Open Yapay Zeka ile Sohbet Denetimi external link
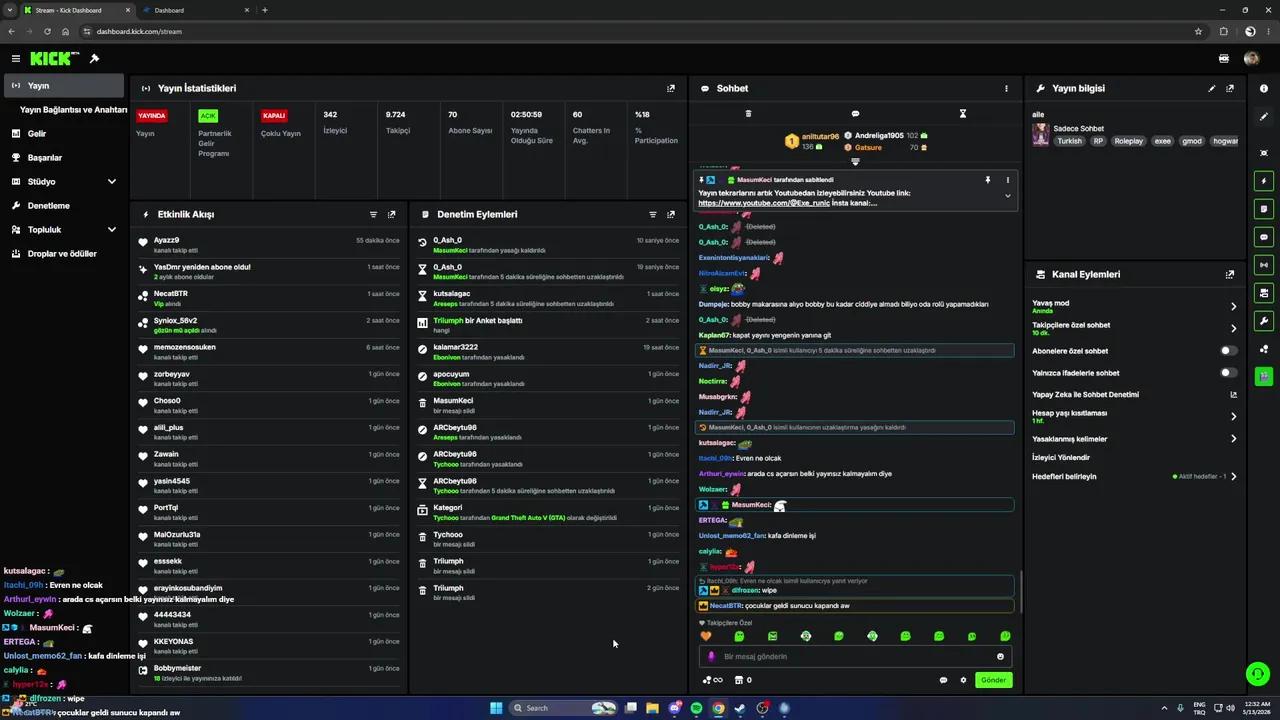 click(1233, 395)
